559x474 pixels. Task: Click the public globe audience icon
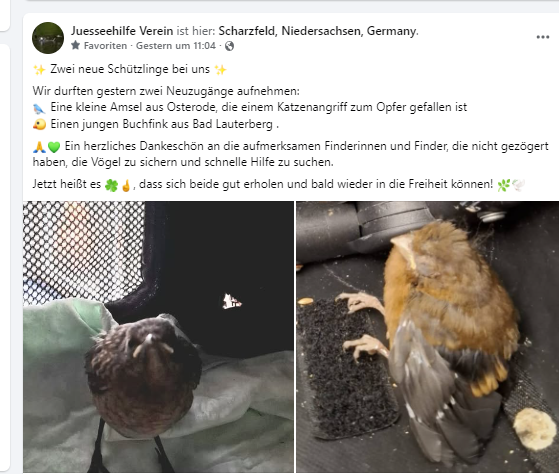pos(229,46)
